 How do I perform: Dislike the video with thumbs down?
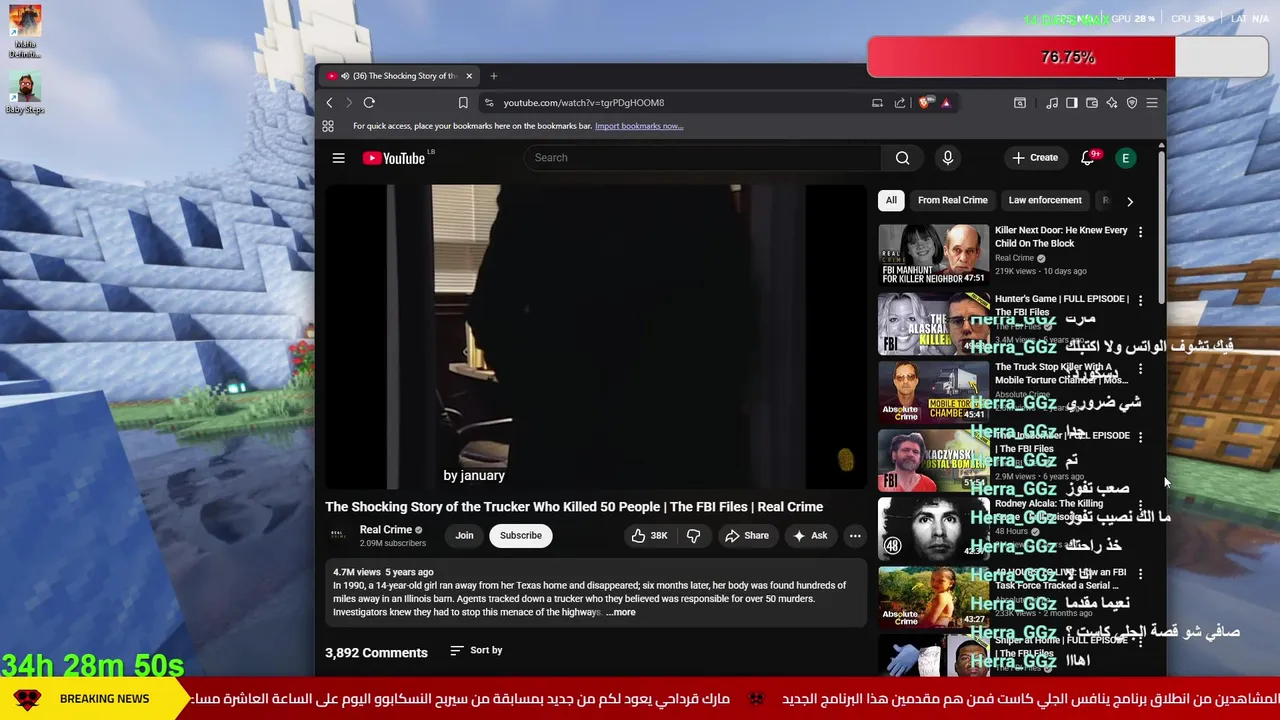(693, 536)
